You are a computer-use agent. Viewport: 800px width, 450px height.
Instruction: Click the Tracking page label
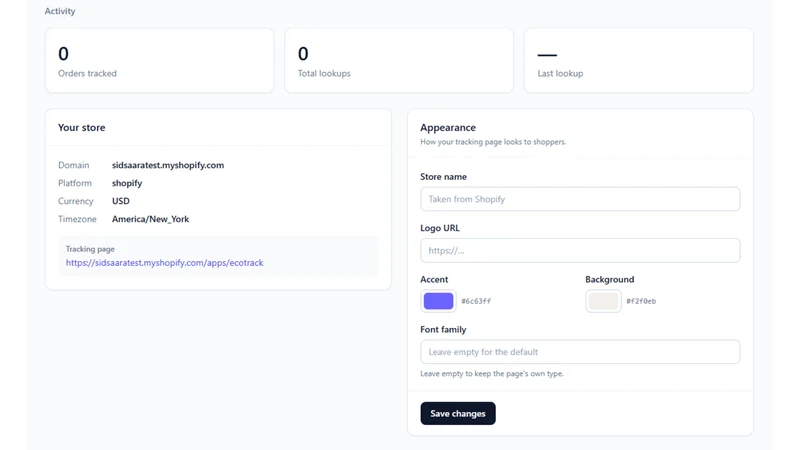(90, 249)
